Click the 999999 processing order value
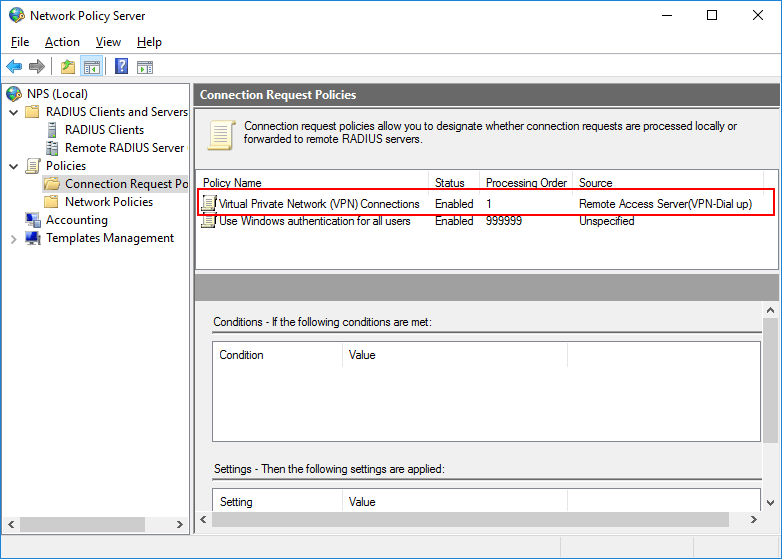 [504, 220]
